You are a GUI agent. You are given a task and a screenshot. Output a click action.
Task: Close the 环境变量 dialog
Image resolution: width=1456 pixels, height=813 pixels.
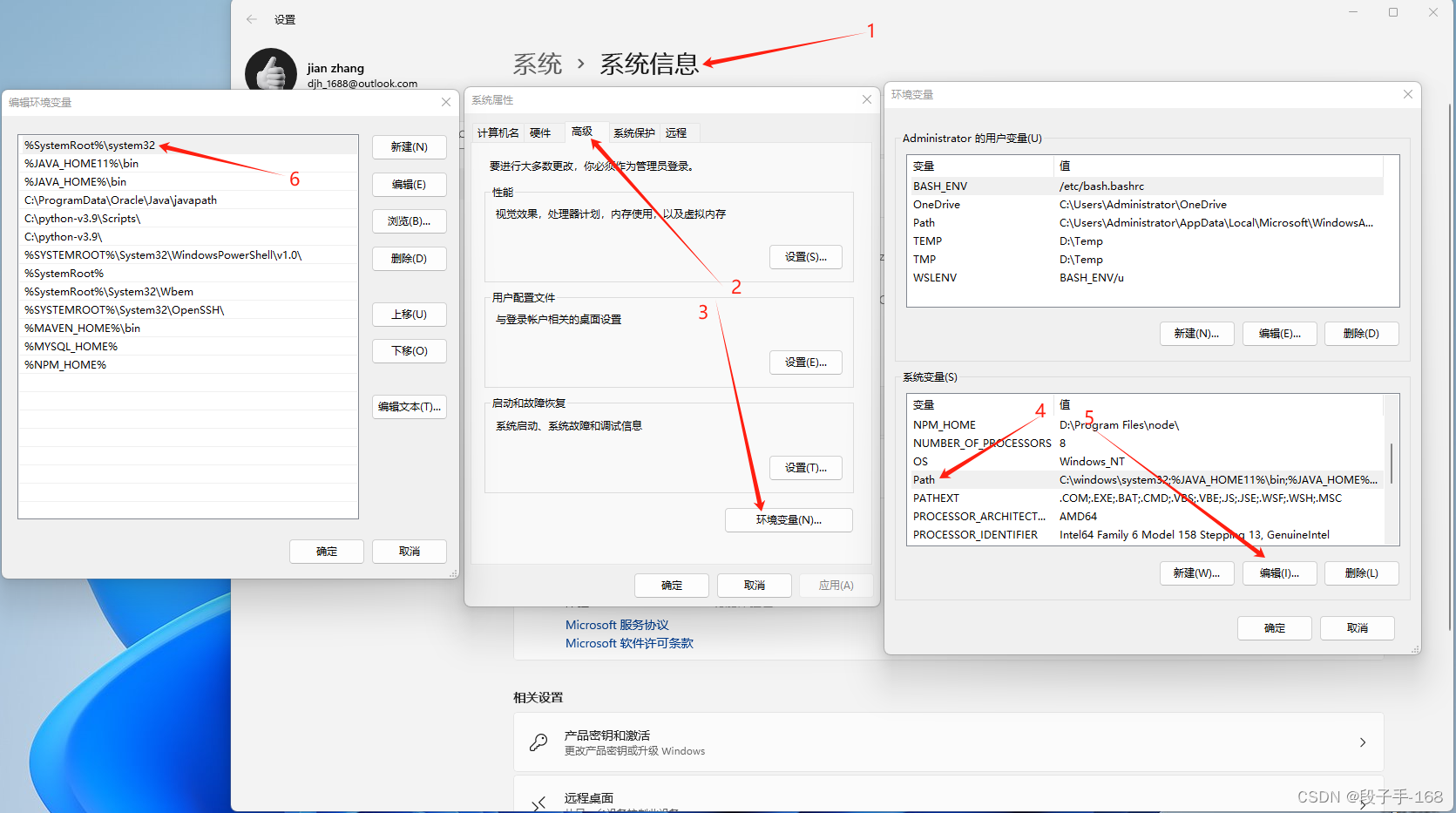[x=1408, y=94]
